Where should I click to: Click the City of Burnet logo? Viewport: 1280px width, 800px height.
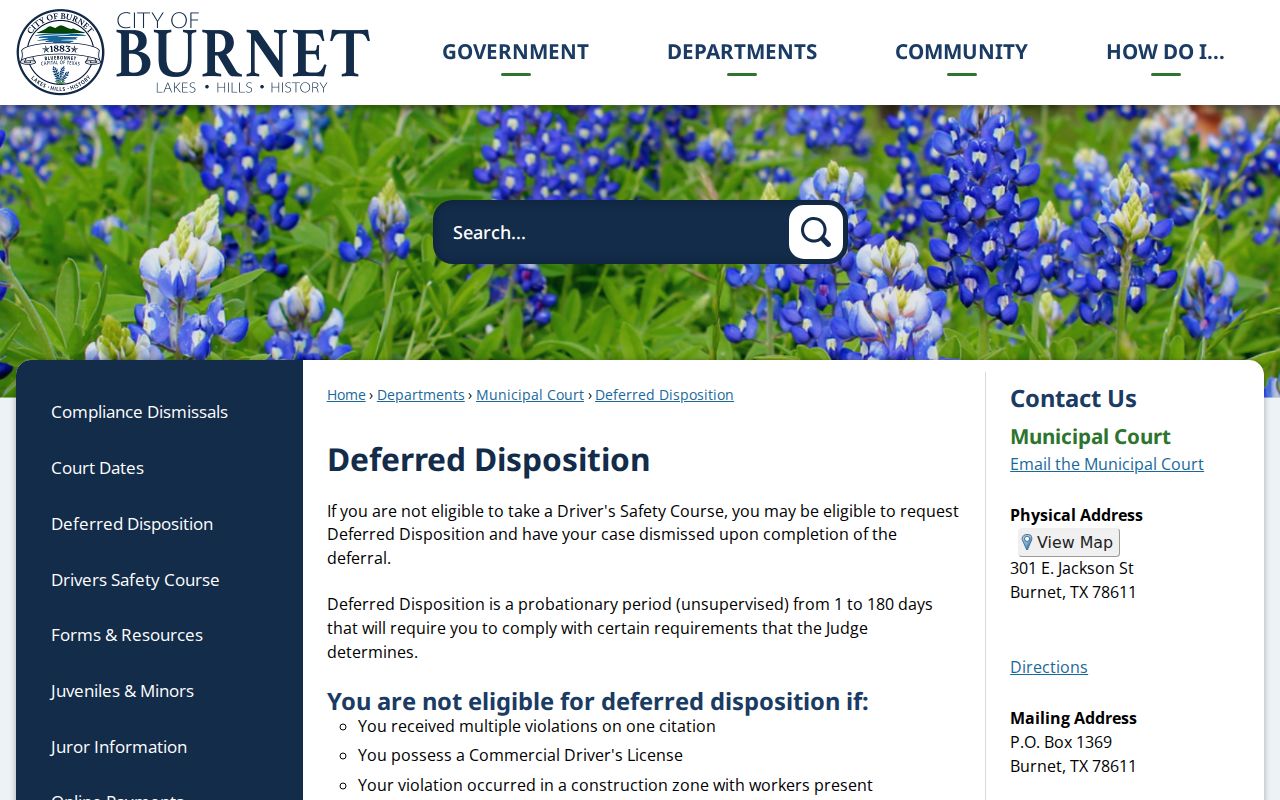point(193,52)
